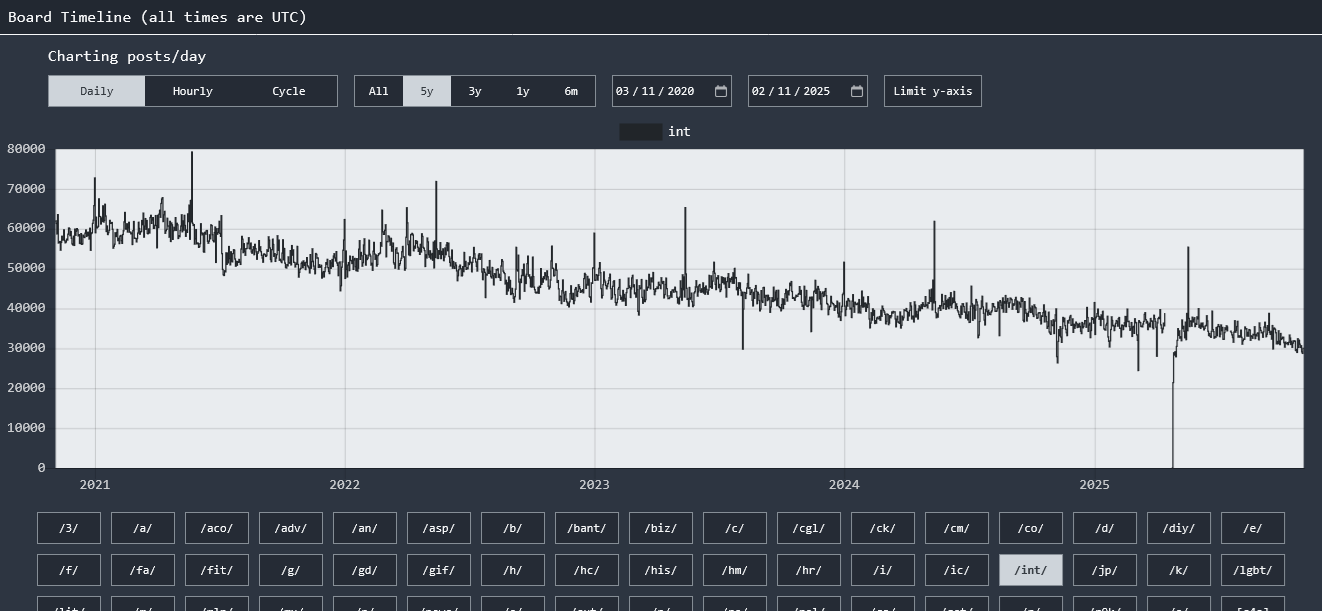The height and width of the screenshot is (611, 1322).
Task: Click the 2023 x-axis label
Action: pos(594,485)
